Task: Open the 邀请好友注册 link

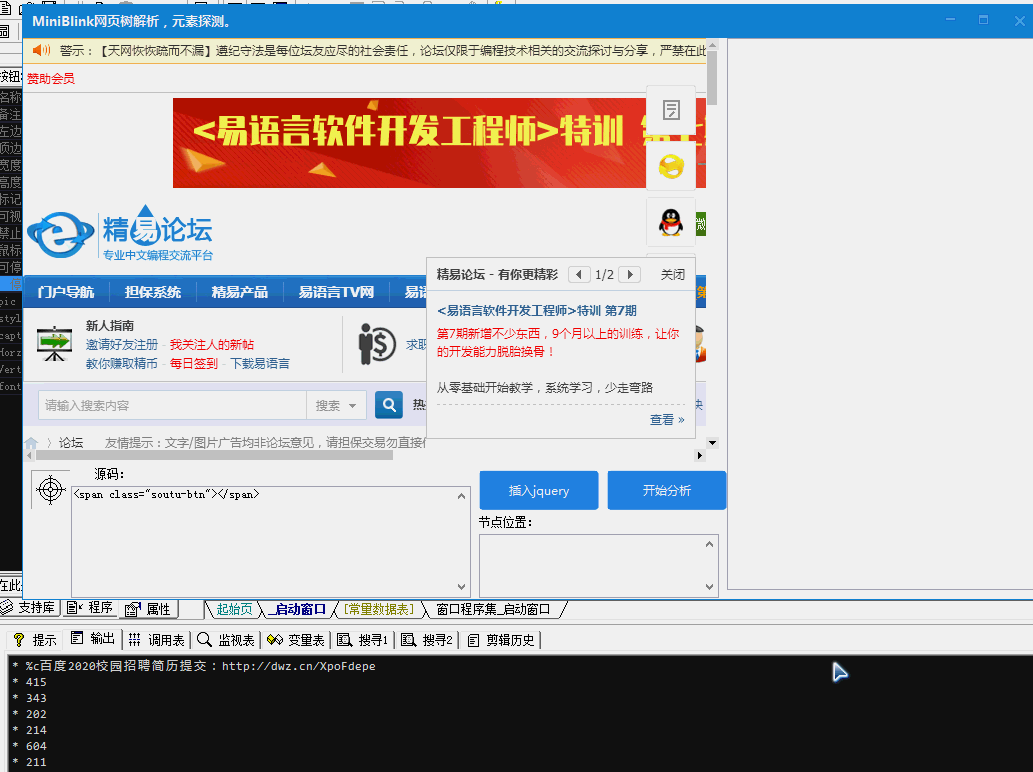Action: click(122, 345)
